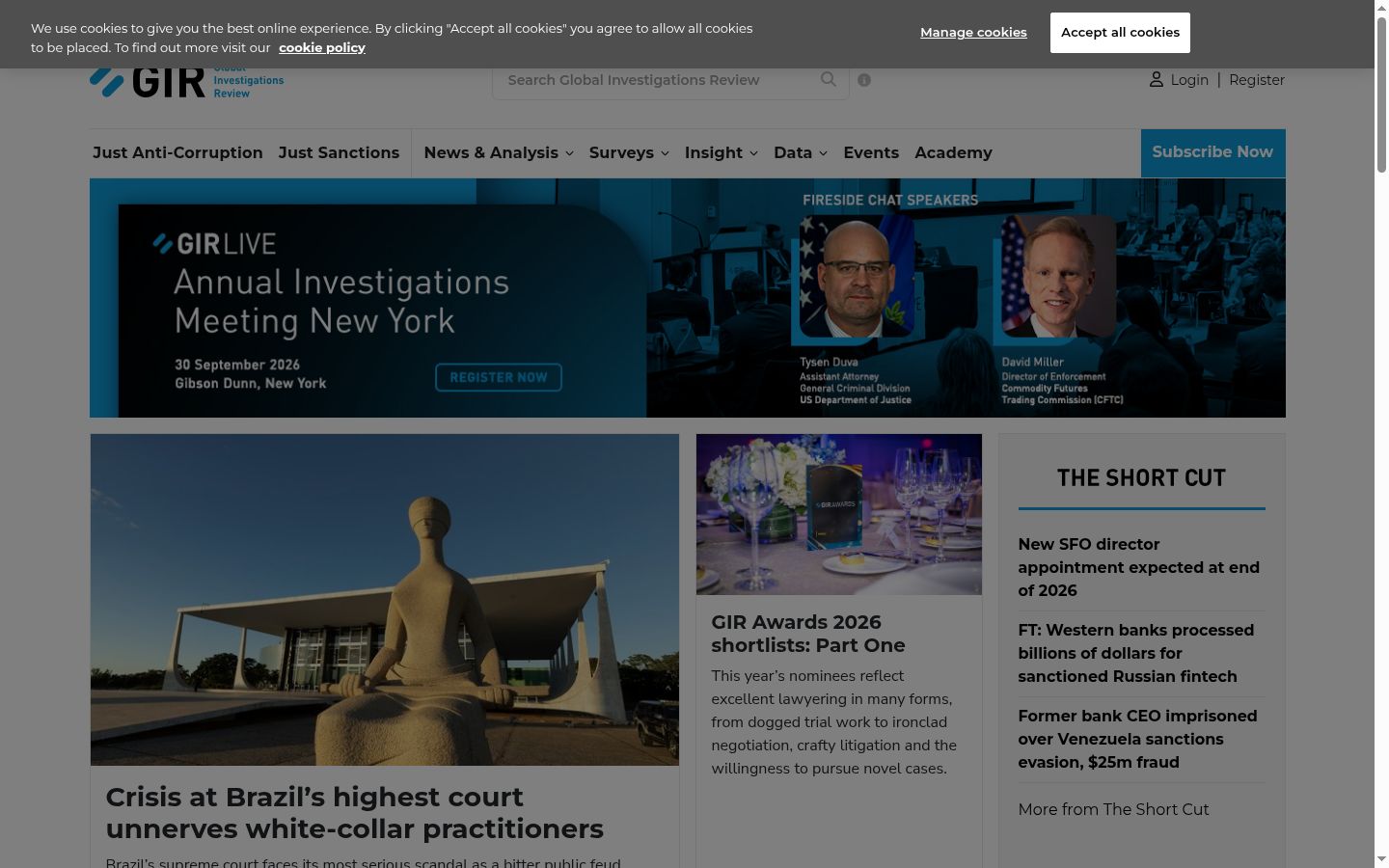Go to Just Anti-Corruption
Image resolution: width=1389 pixels, height=868 pixels.
tap(177, 152)
